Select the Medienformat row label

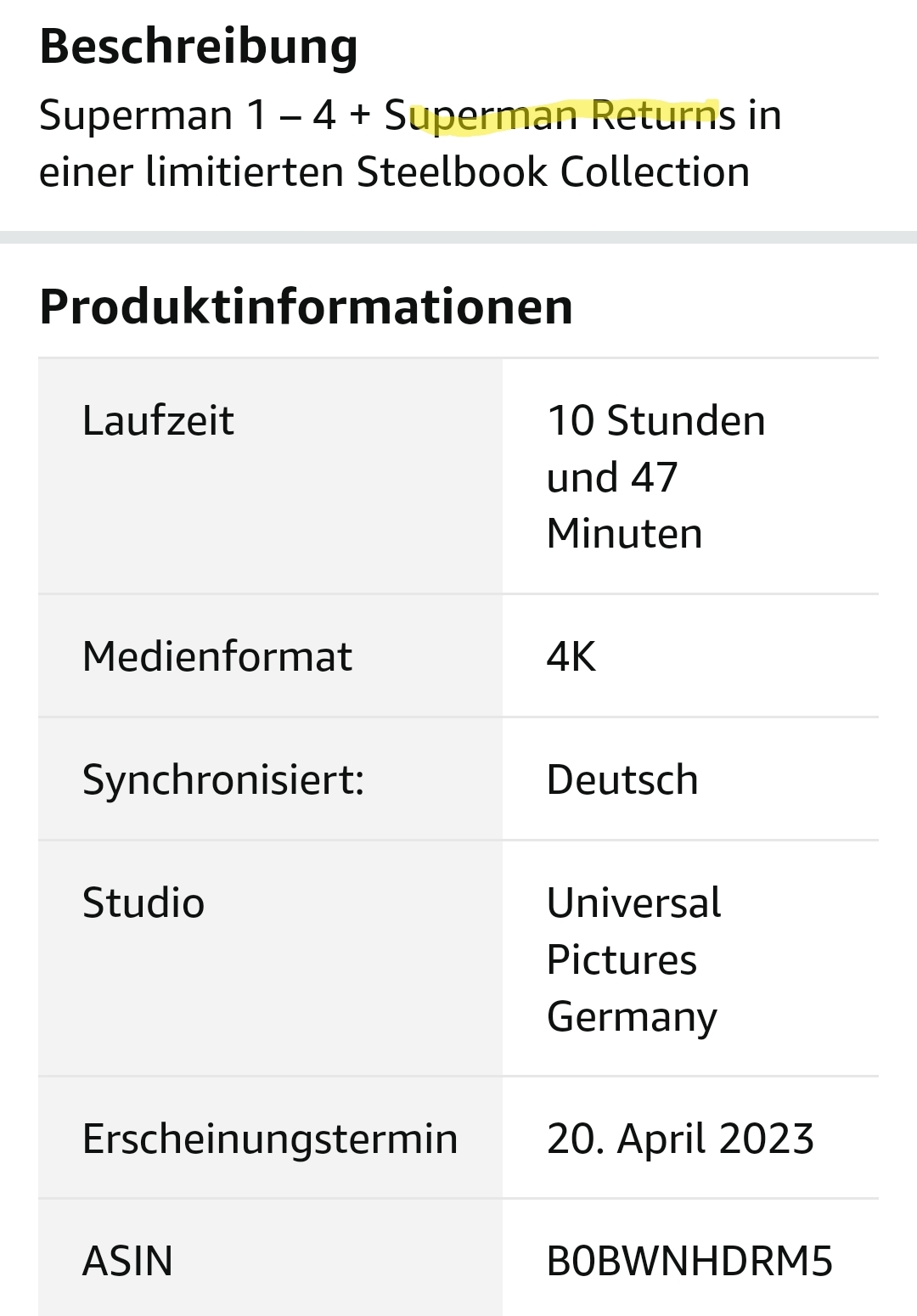pos(217,657)
